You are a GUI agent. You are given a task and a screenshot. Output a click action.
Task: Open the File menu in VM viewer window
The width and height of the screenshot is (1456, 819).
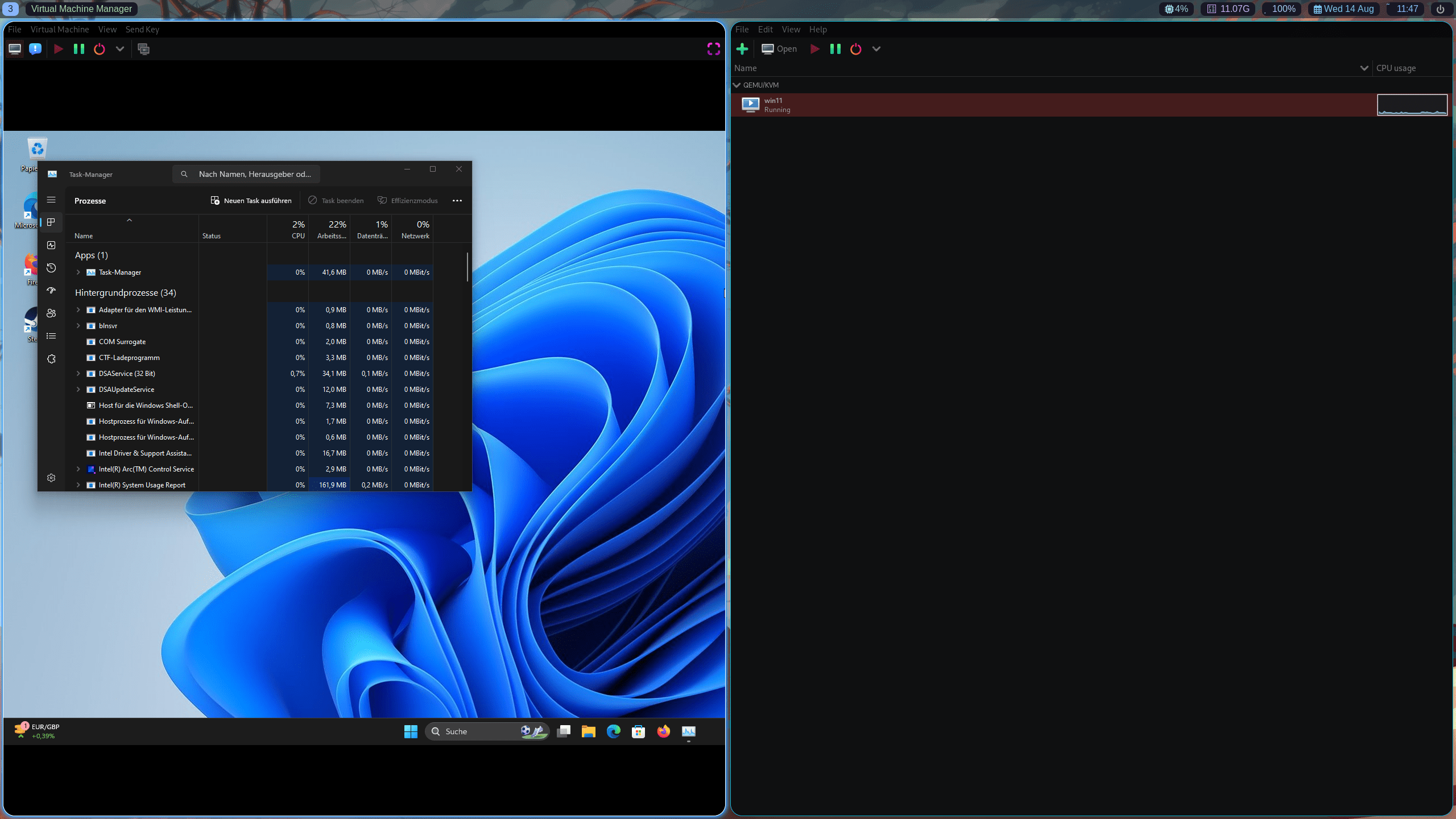tap(15, 30)
